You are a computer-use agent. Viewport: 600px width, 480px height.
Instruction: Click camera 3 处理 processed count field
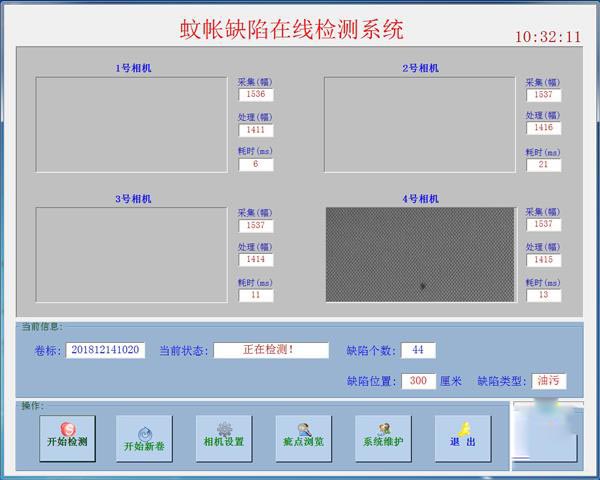255,260
